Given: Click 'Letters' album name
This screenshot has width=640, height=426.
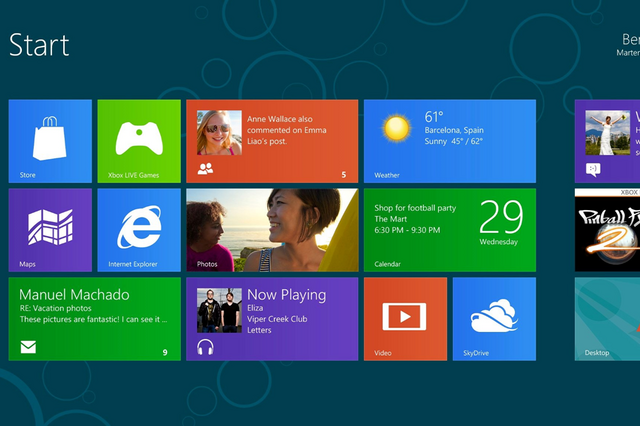Looking at the screenshot, I should pyautogui.click(x=259, y=330).
